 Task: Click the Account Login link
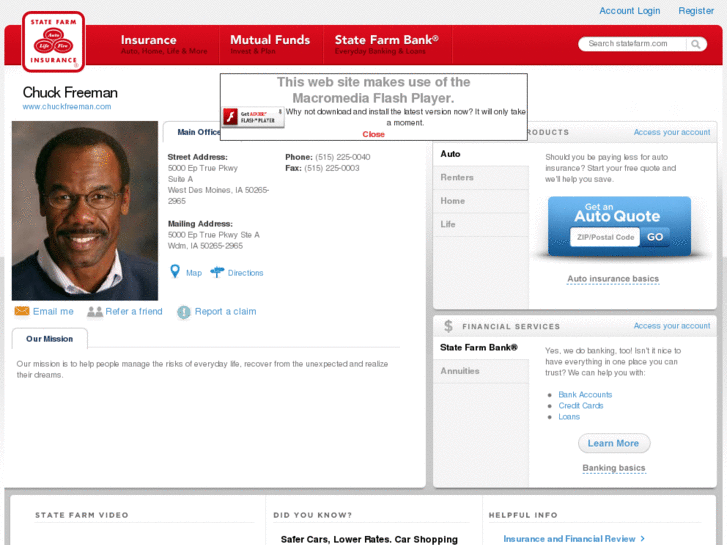point(630,11)
